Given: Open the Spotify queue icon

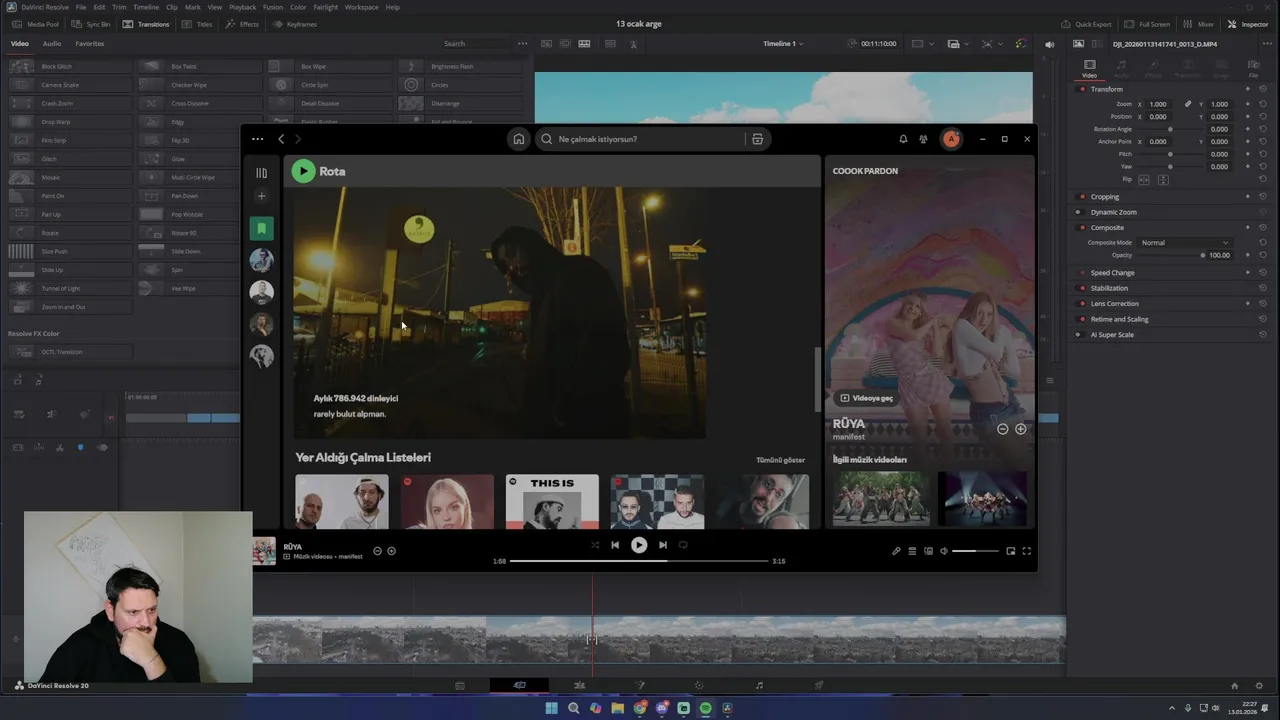Looking at the screenshot, I should tap(912, 551).
